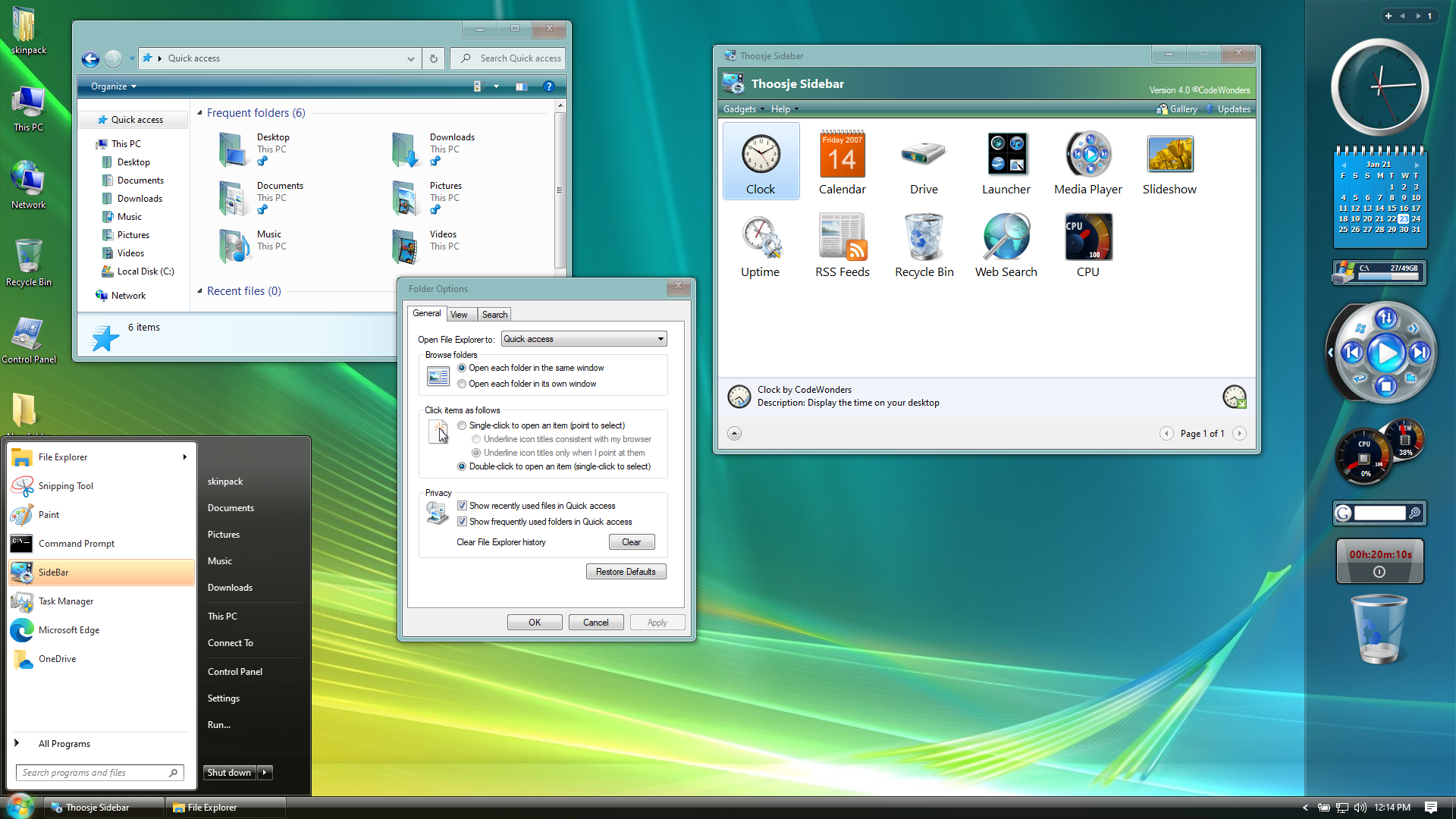This screenshot has height=819, width=1456.
Task: Click the Search programs and files field
Action: coord(93,773)
